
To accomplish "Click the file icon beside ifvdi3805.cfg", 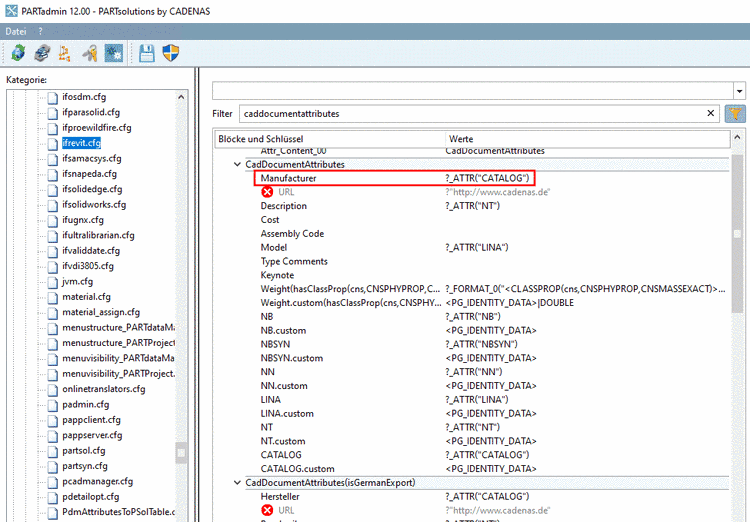I will point(53,266).
